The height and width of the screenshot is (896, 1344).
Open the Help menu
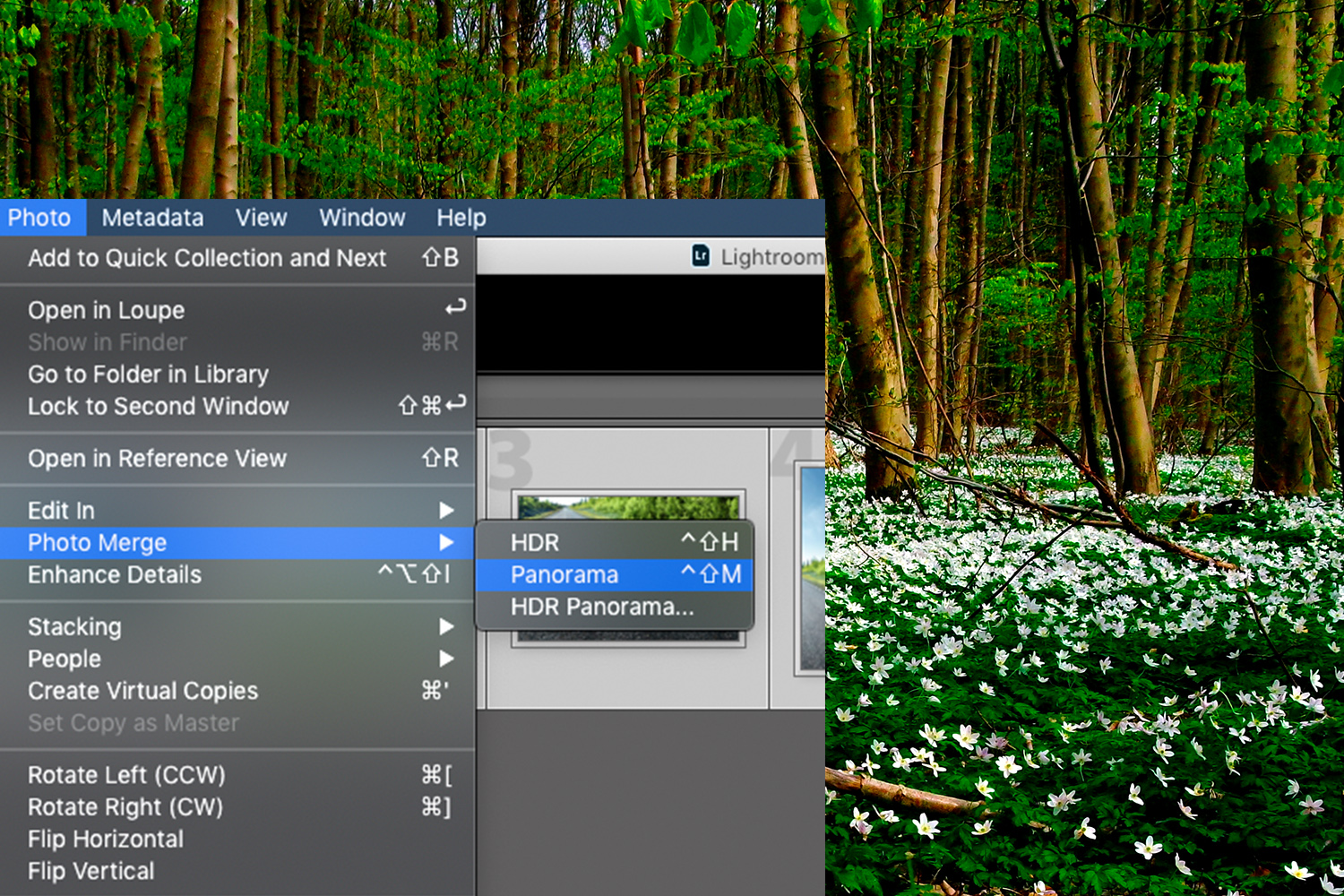461,217
